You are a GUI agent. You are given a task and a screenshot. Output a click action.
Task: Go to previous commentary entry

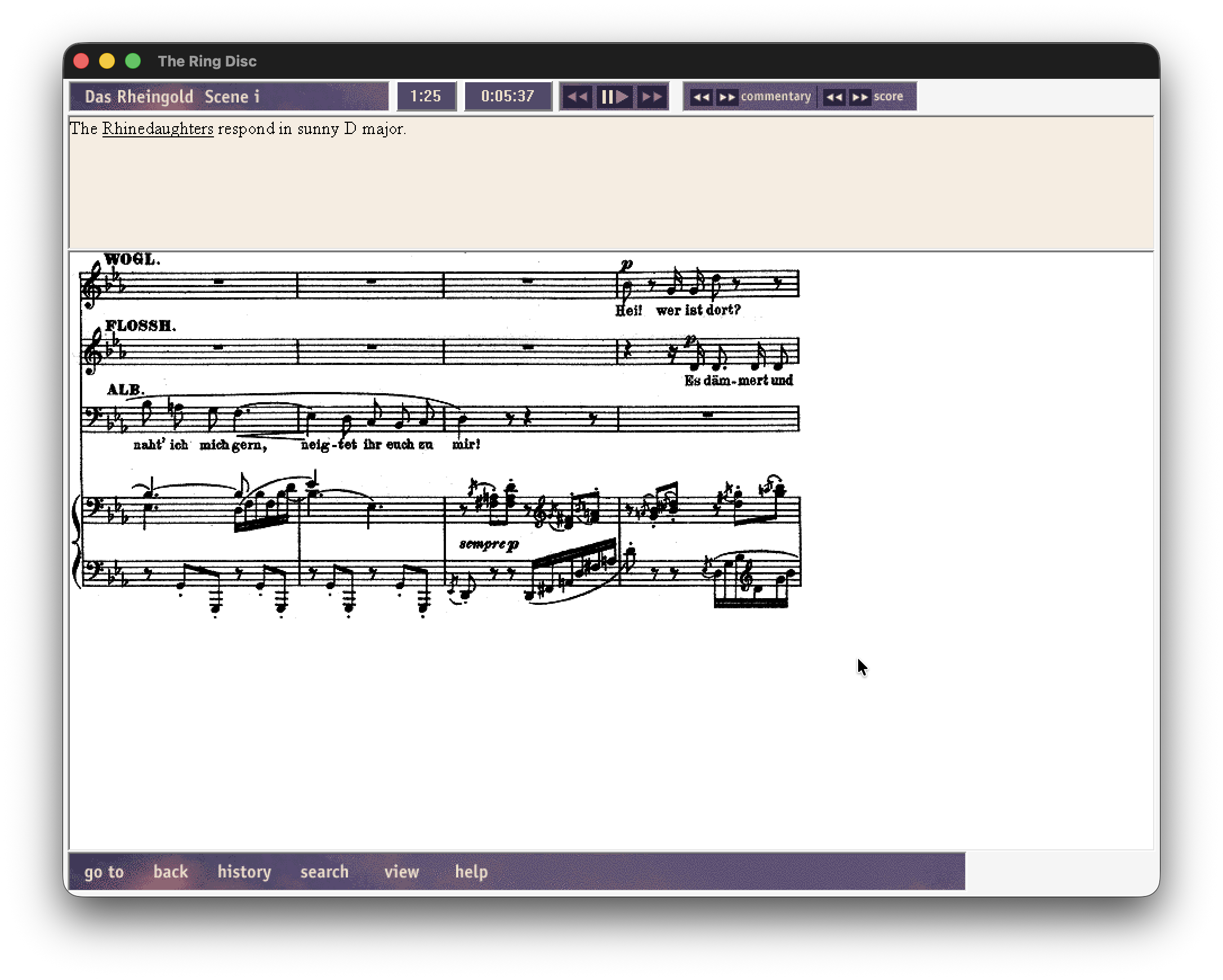(701, 97)
